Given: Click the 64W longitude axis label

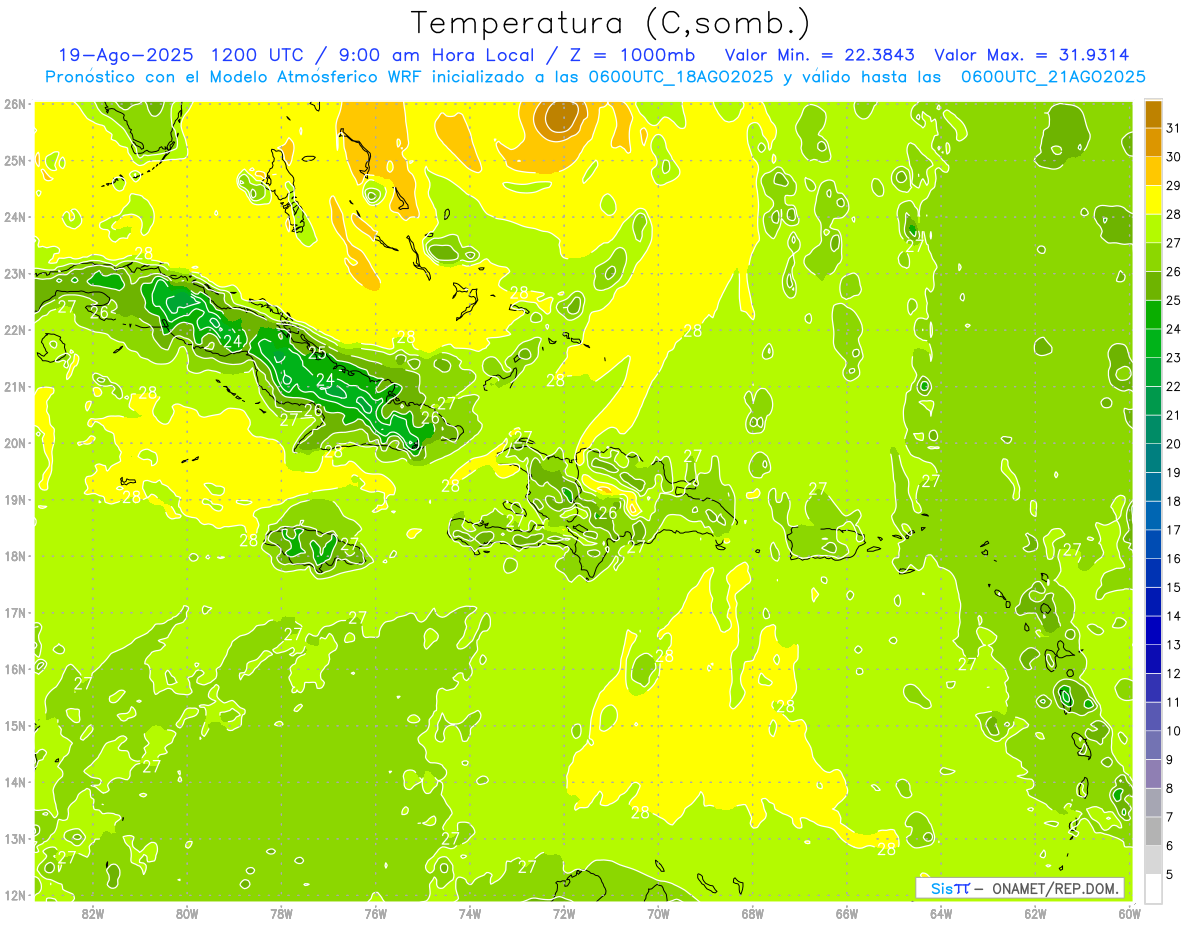Looking at the screenshot, I should (x=941, y=913).
